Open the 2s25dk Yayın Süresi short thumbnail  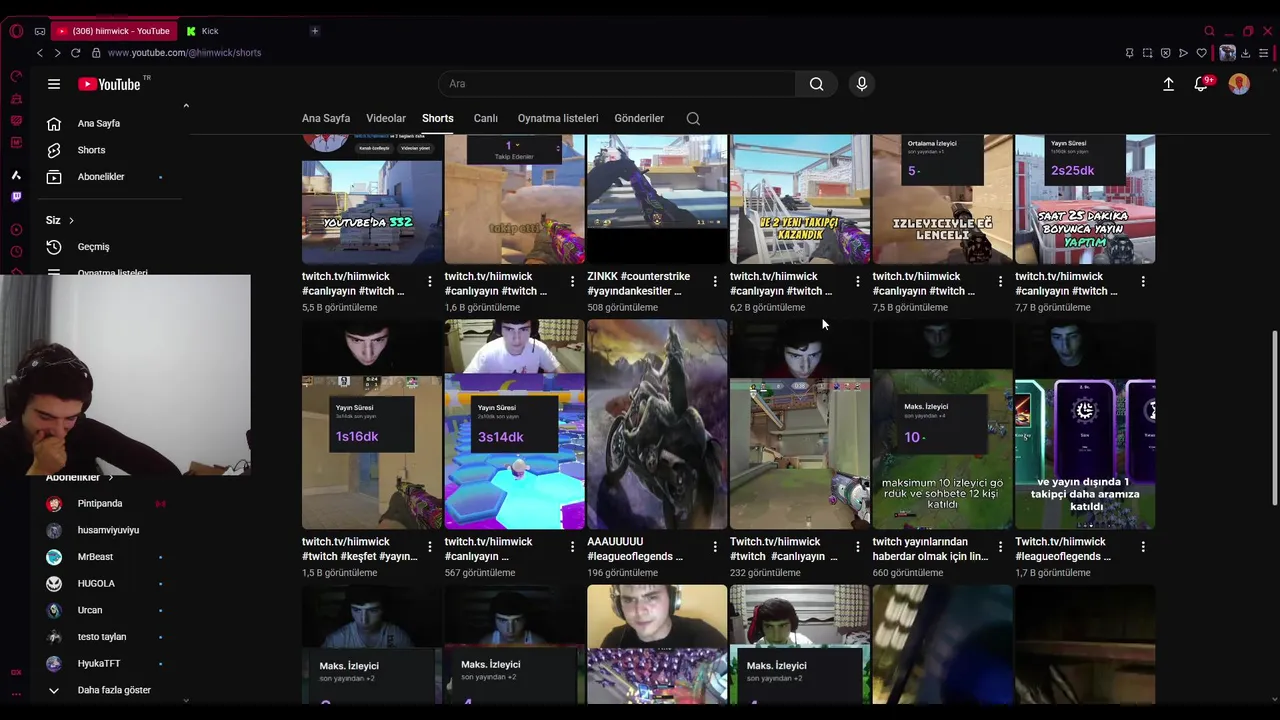[x=1085, y=199]
